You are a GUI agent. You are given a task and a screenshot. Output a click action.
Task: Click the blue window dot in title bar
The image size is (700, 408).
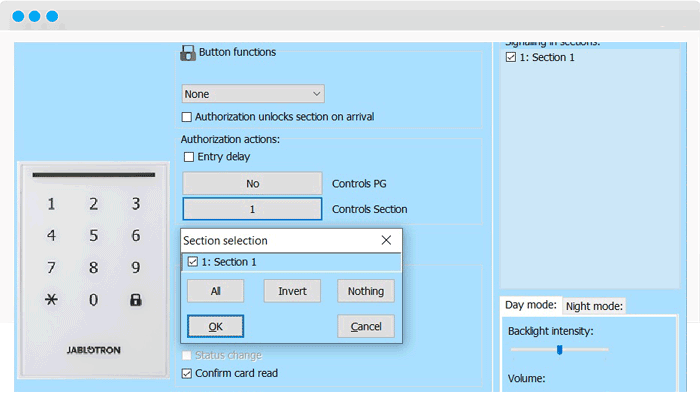[x=20, y=17]
